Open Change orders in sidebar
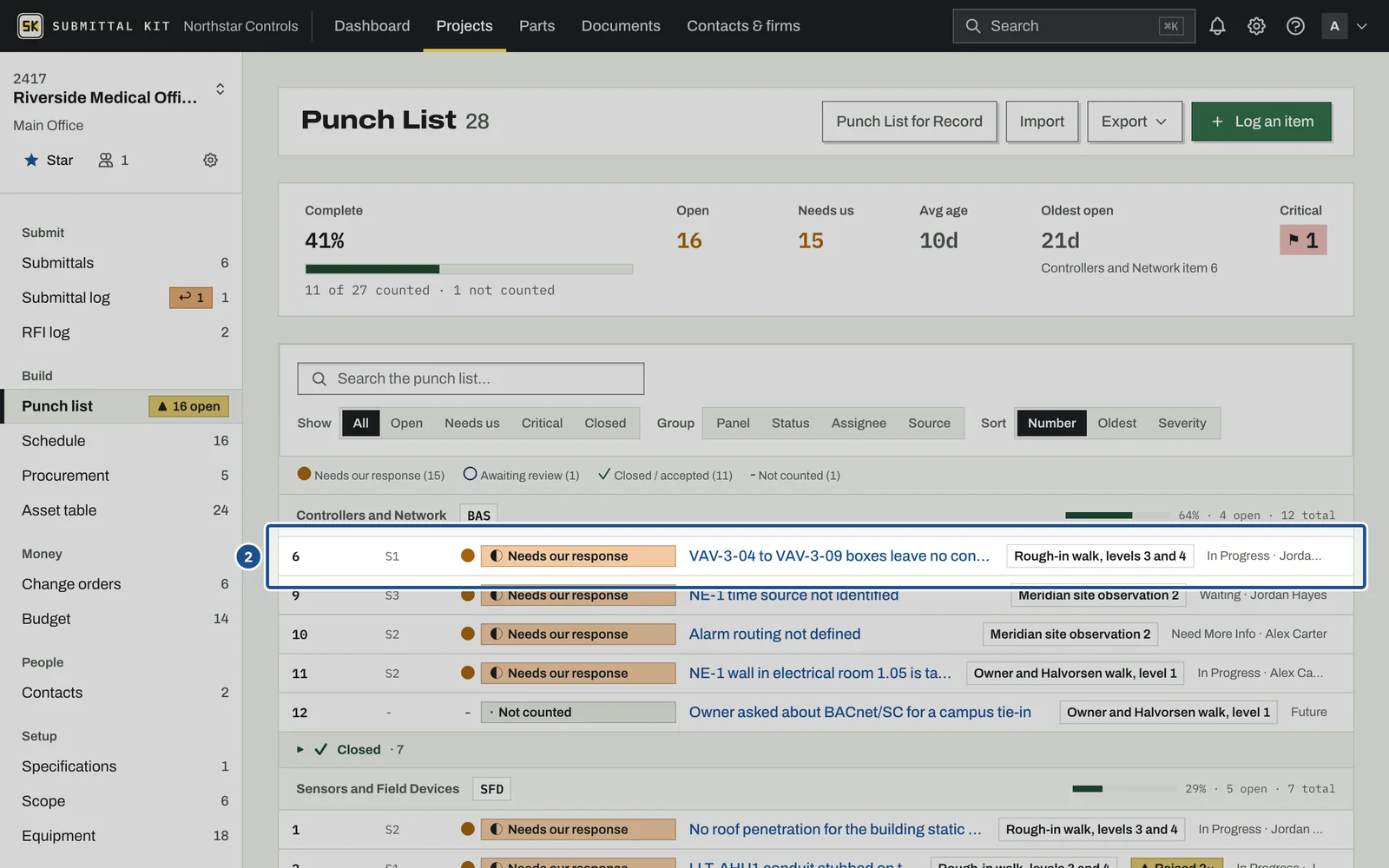This screenshot has height=868, width=1389. coord(122,584)
